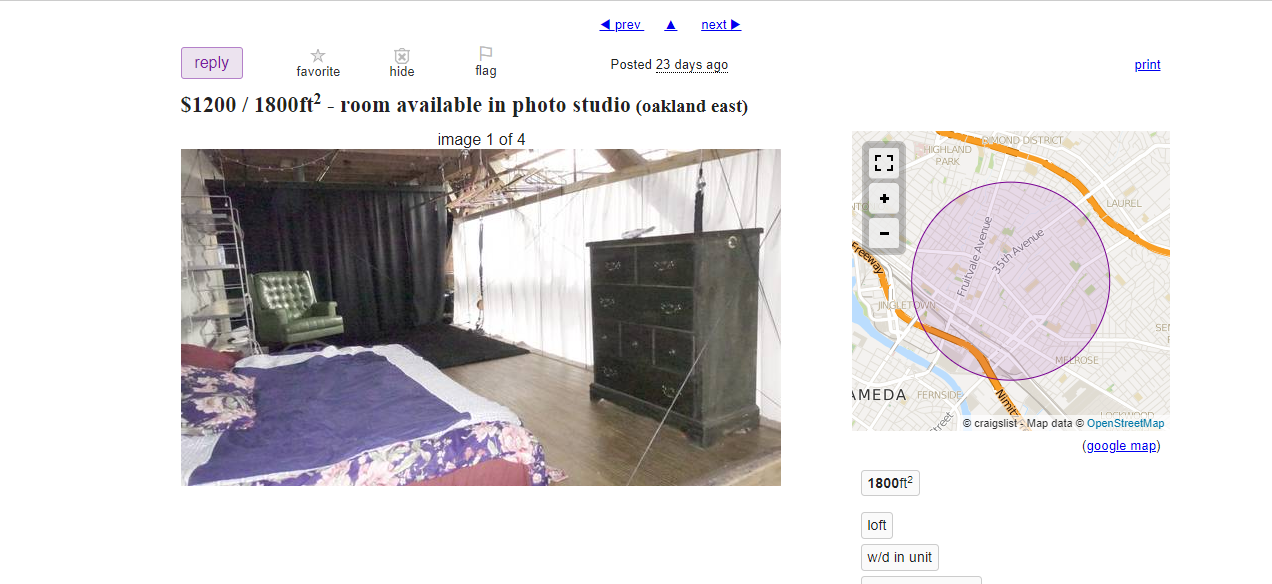Go to previous posting
Screen dimensions: 1272x584
click(621, 25)
